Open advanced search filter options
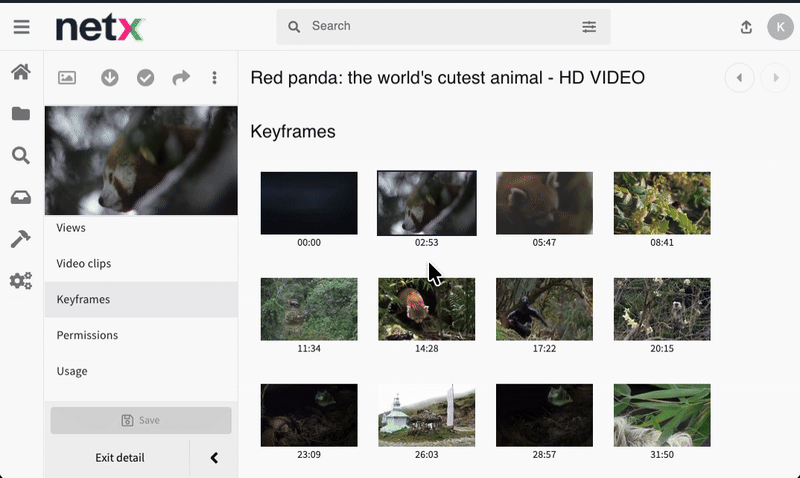The image size is (800, 478). pos(589,27)
